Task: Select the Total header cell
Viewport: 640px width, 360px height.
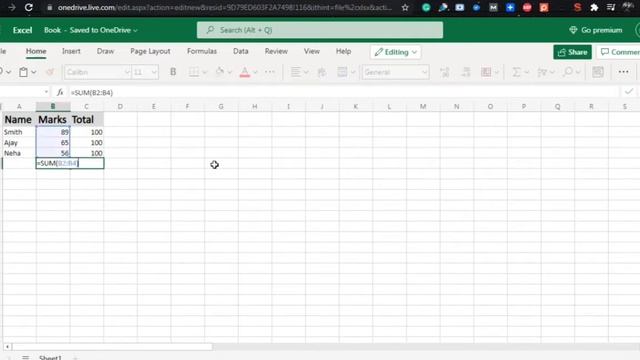Action: (x=87, y=120)
